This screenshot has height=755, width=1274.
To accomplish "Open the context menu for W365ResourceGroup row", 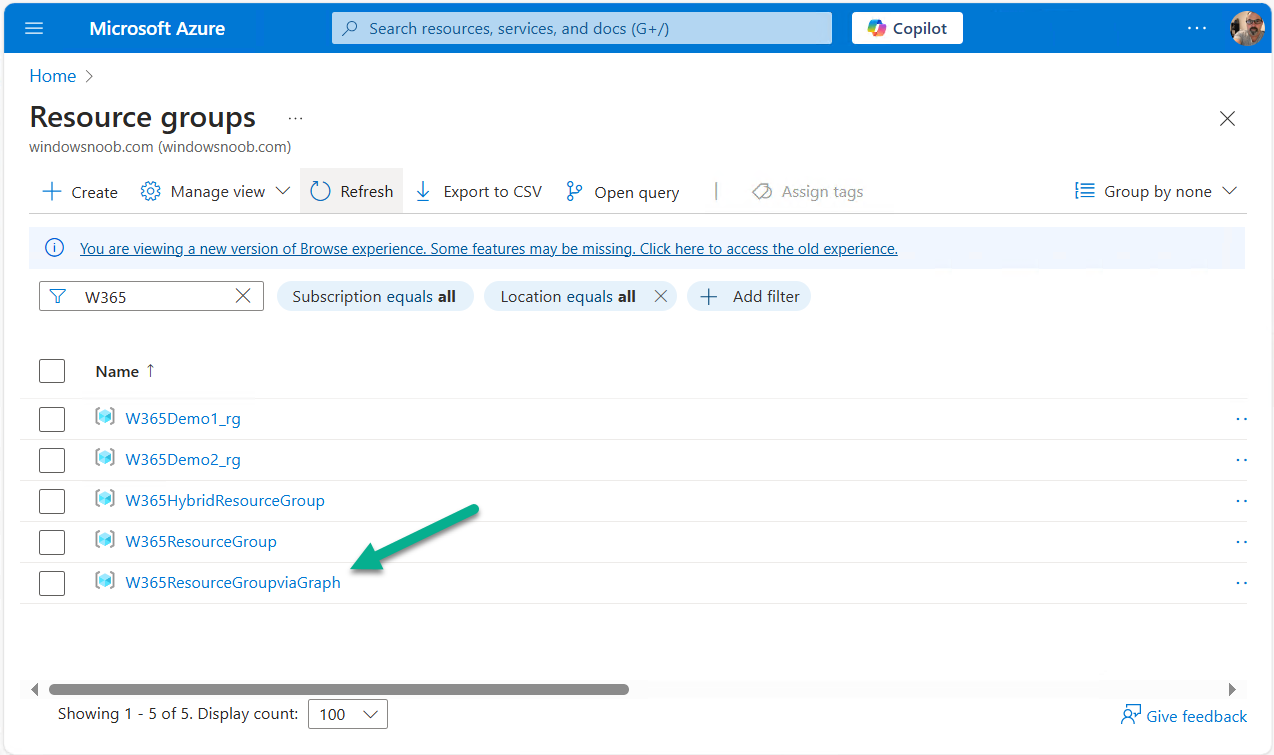I will (x=1241, y=543).
